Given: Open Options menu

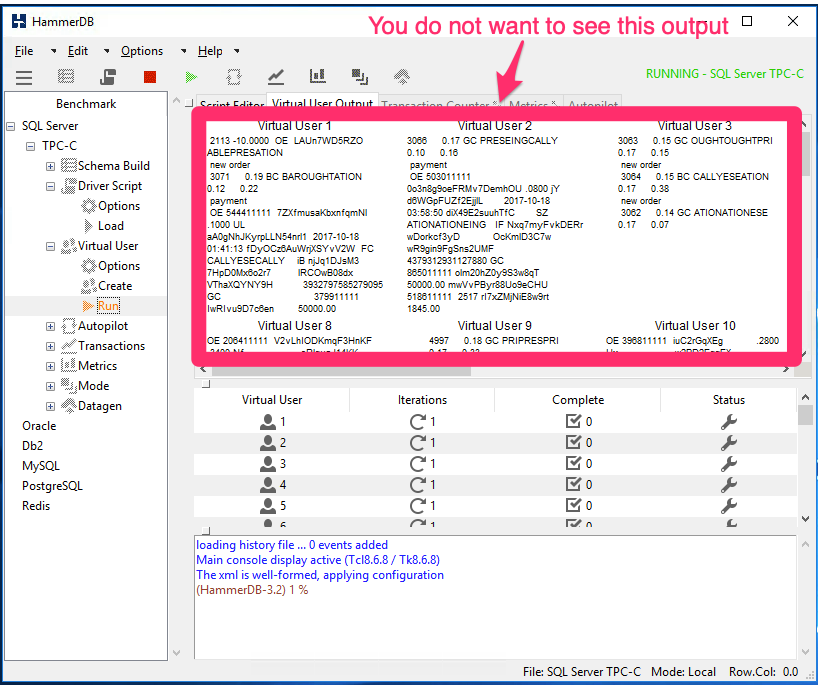Looking at the screenshot, I should tap(142, 51).
